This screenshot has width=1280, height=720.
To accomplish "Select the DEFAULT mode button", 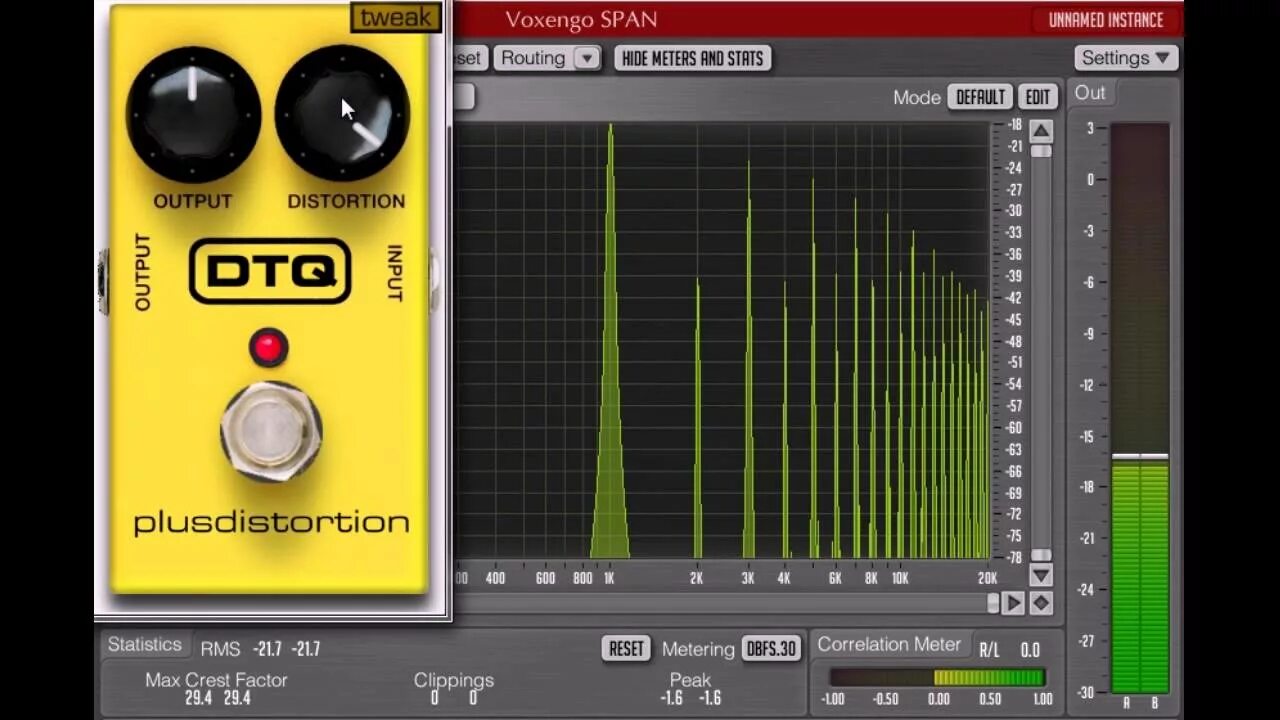I will click(x=980, y=97).
